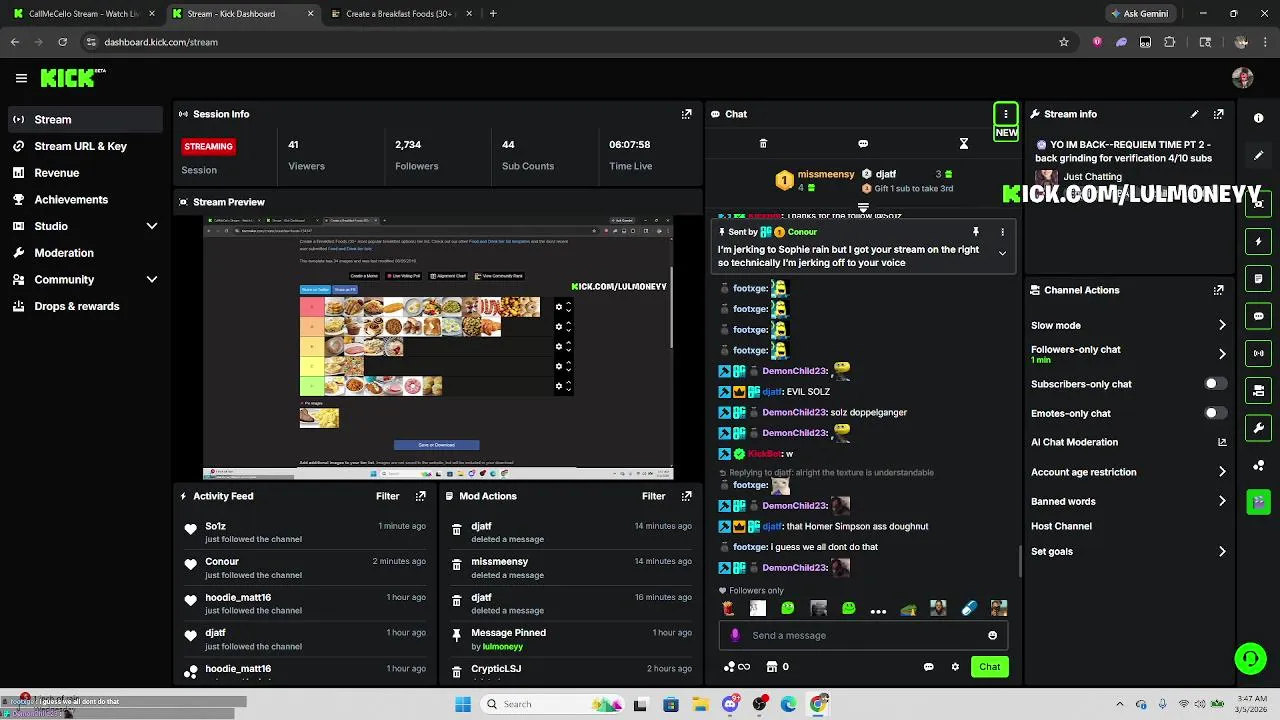Viewport: 1280px width, 720px height.
Task: Open external link for AI Chat Moderation
Action: coord(1222,442)
